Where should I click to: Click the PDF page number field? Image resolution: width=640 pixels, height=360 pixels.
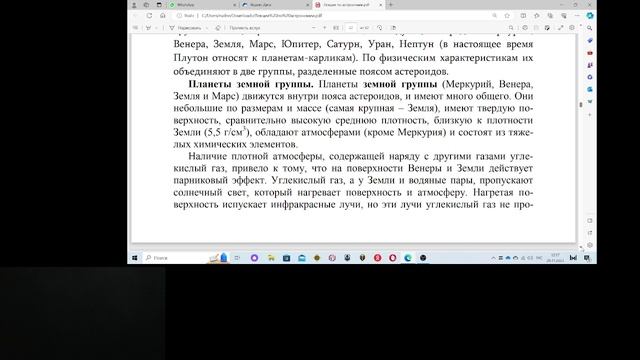[x=350, y=28]
